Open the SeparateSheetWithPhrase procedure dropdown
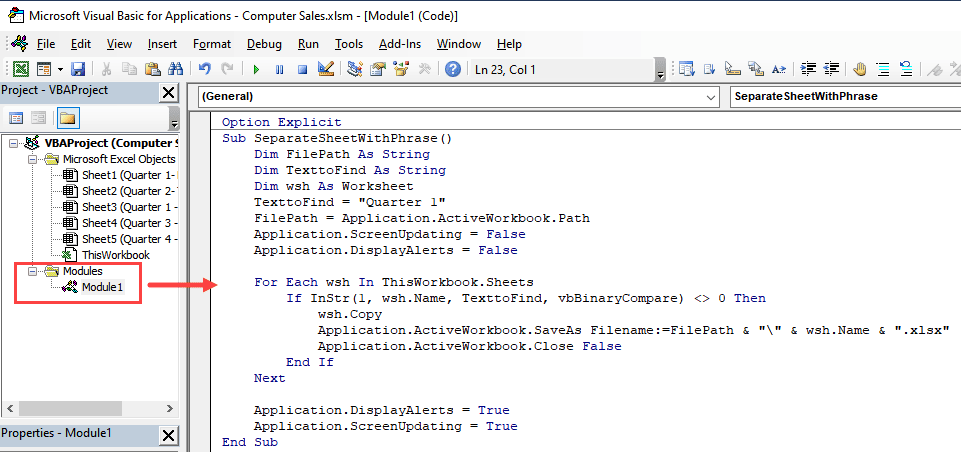The height and width of the screenshot is (452, 961). point(845,96)
